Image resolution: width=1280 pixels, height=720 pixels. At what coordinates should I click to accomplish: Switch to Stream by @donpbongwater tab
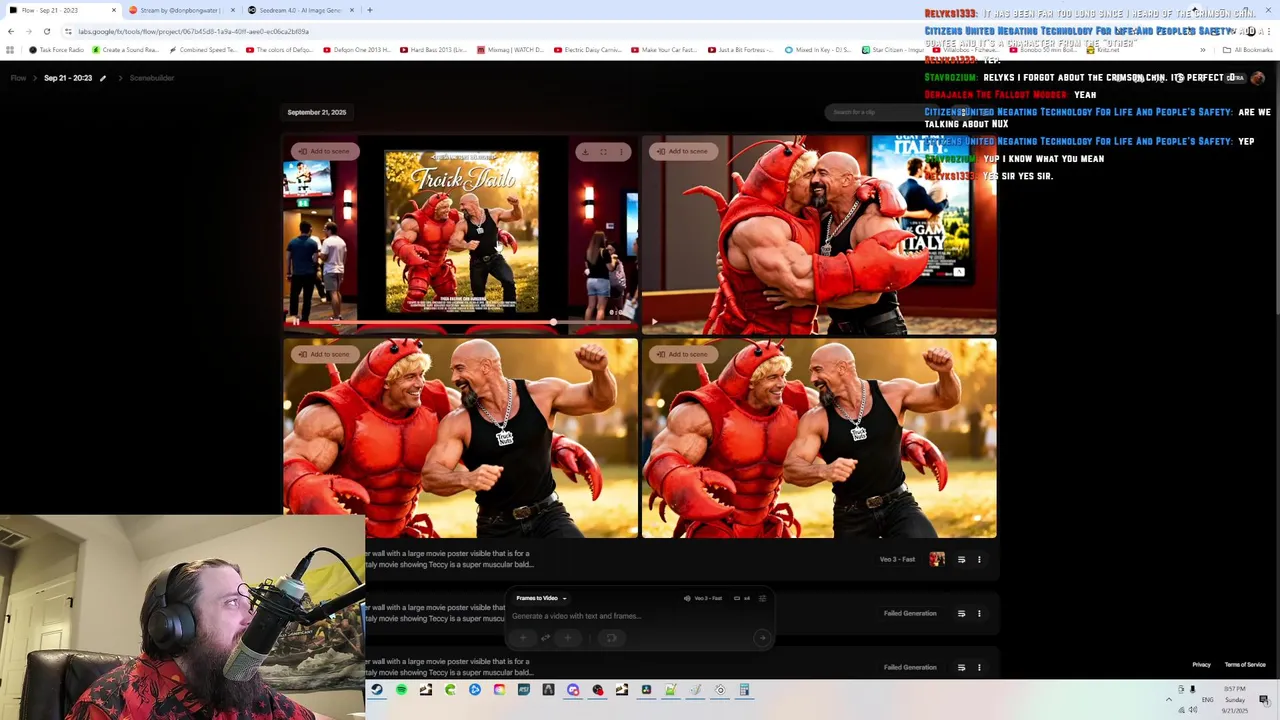pos(180,10)
